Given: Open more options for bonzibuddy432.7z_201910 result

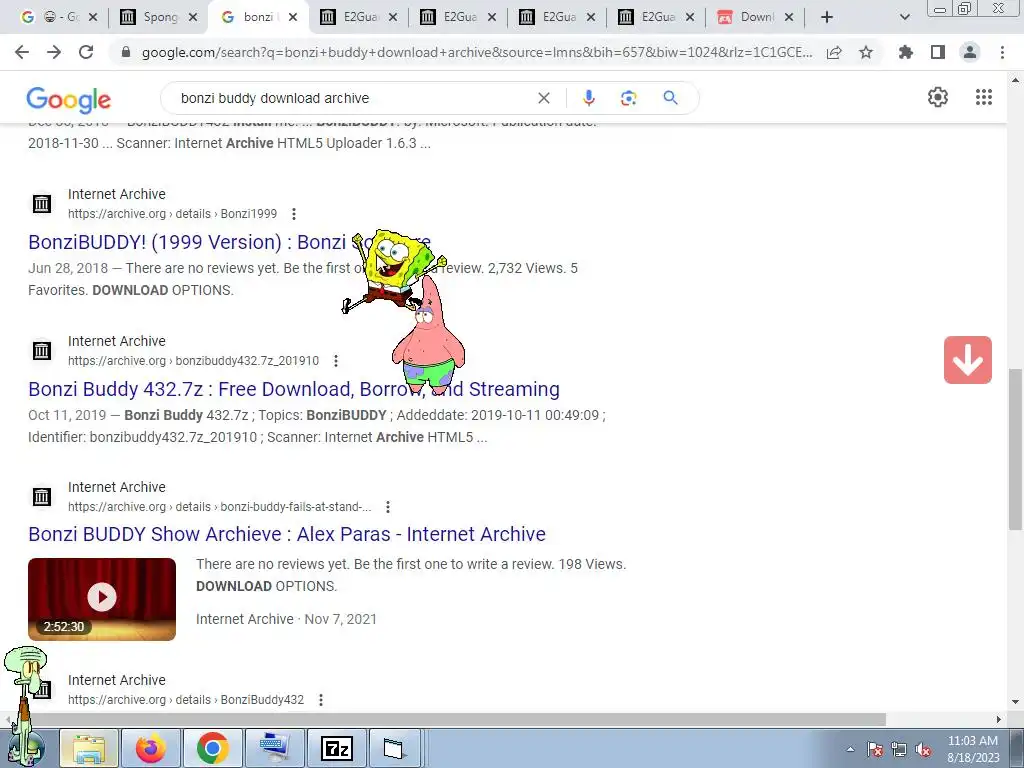Looking at the screenshot, I should click(336, 360).
